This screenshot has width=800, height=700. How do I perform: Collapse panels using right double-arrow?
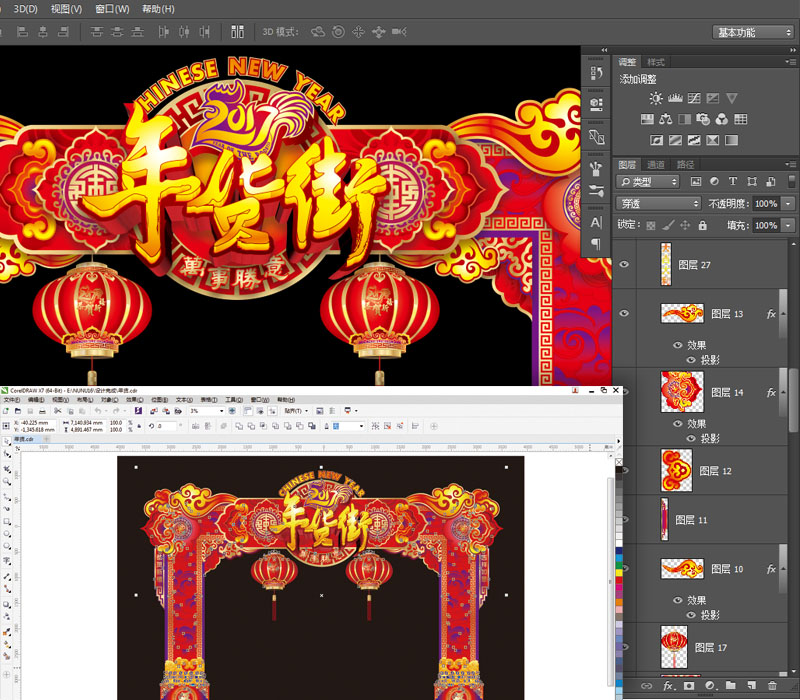coord(793,49)
